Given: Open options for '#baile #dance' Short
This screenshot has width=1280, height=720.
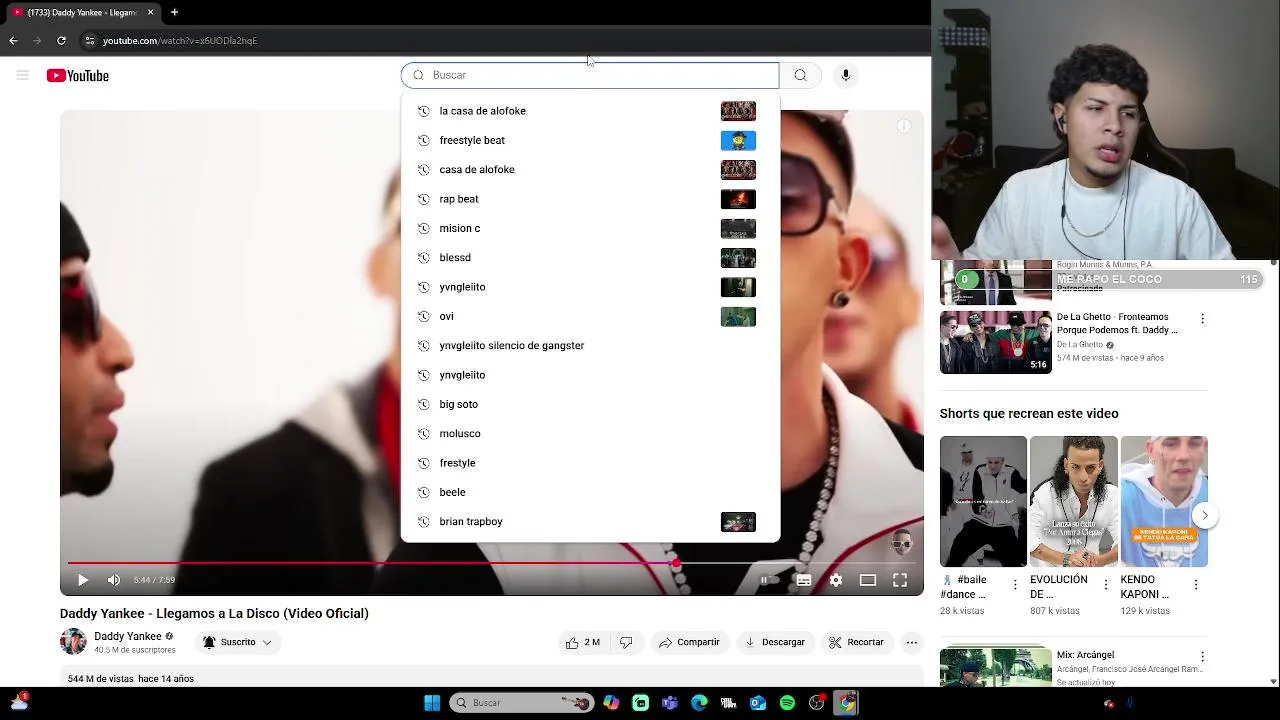Looking at the screenshot, I should point(1015,585).
